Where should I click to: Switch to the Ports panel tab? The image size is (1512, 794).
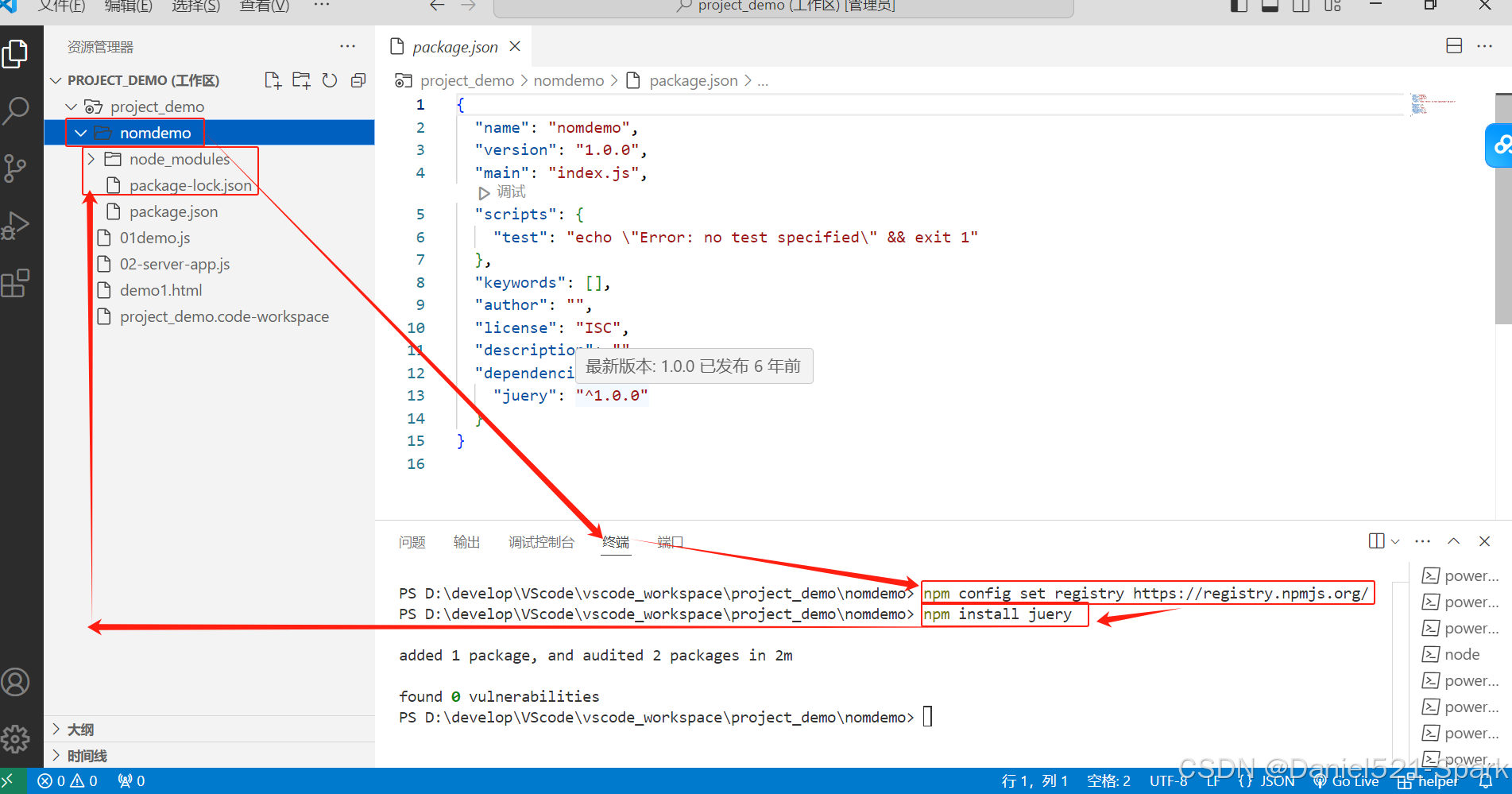click(670, 542)
